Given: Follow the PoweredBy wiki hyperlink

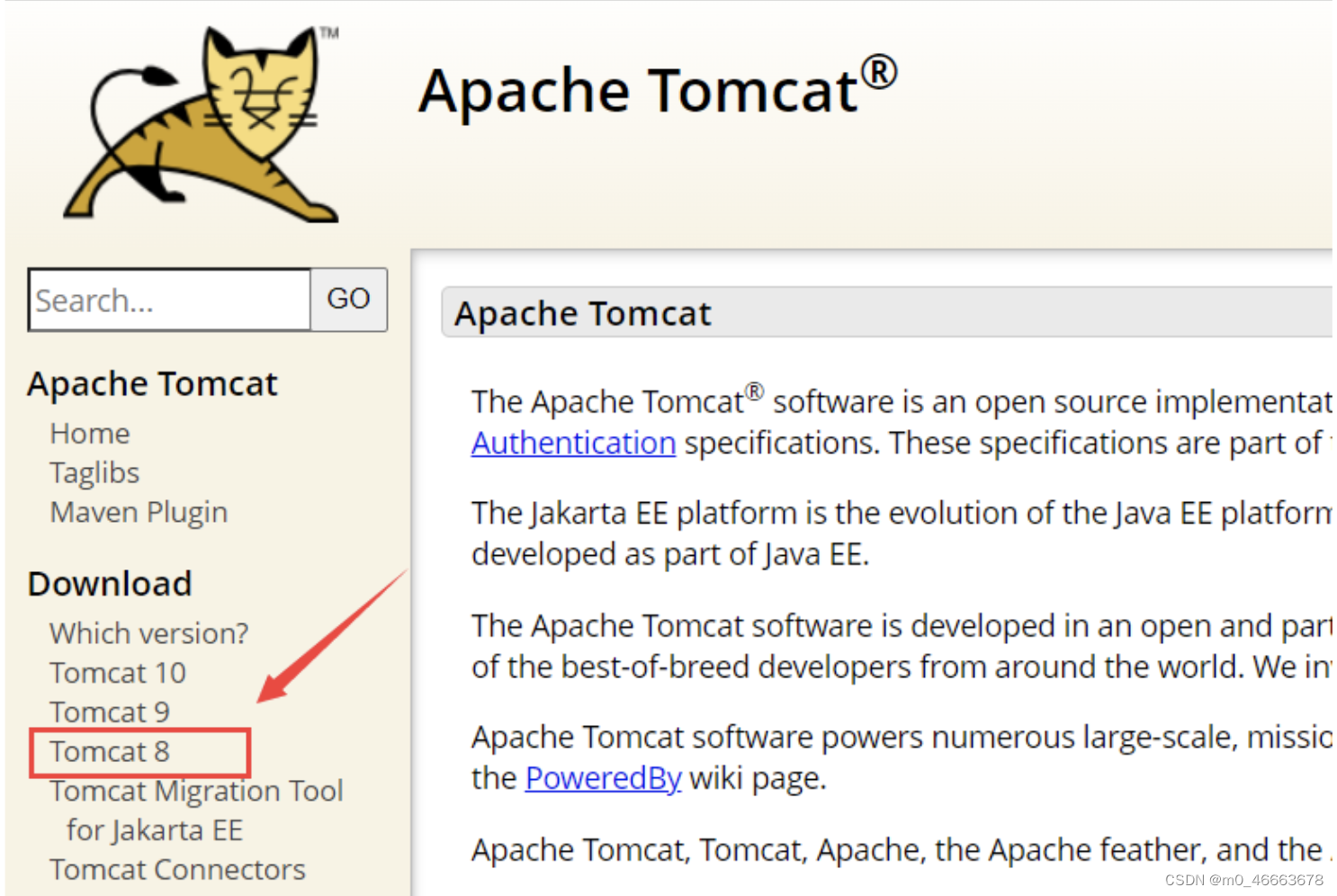Looking at the screenshot, I should [603, 778].
